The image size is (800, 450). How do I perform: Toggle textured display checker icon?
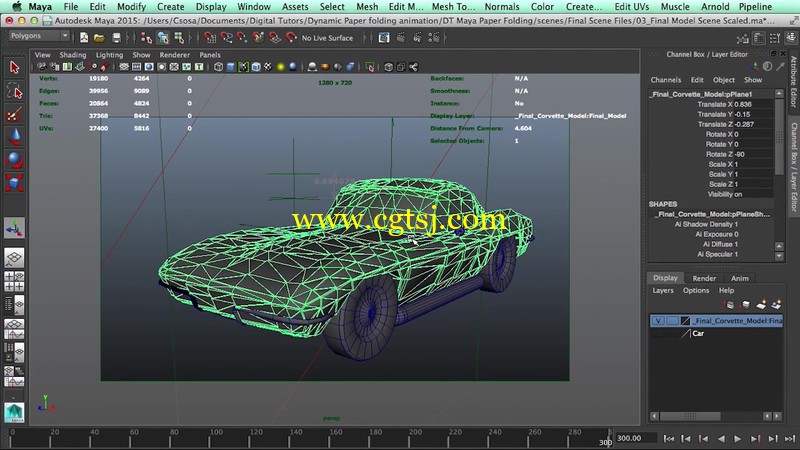coord(268,67)
